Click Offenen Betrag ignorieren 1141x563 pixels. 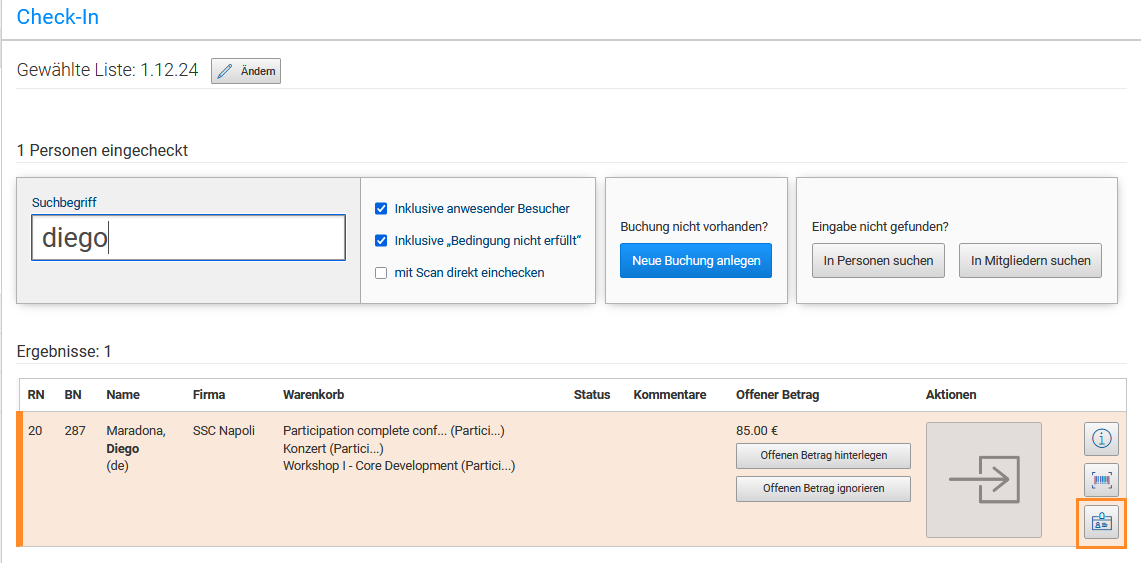coord(824,489)
